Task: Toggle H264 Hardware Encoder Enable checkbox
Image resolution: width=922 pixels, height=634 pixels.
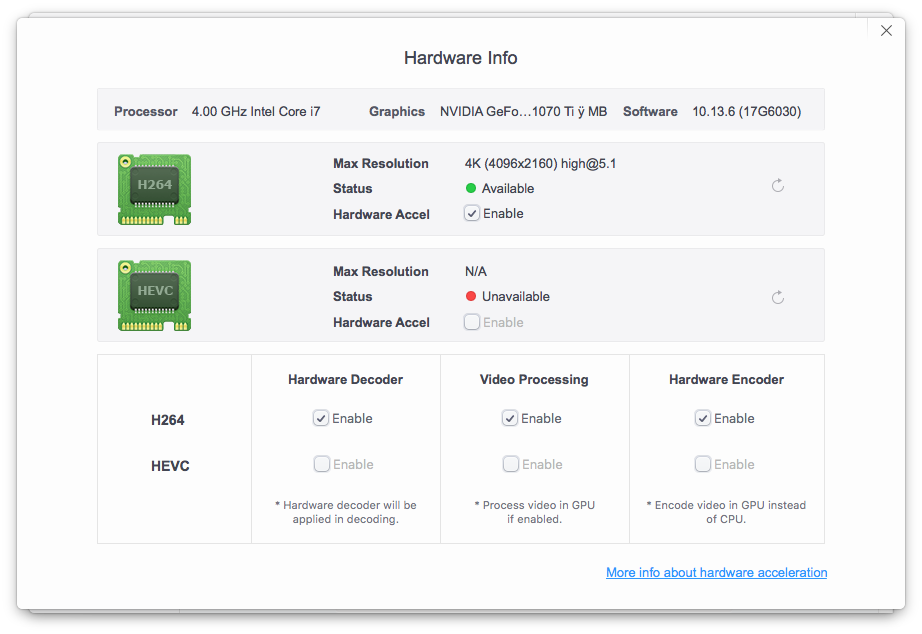Action: tap(703, 418)
